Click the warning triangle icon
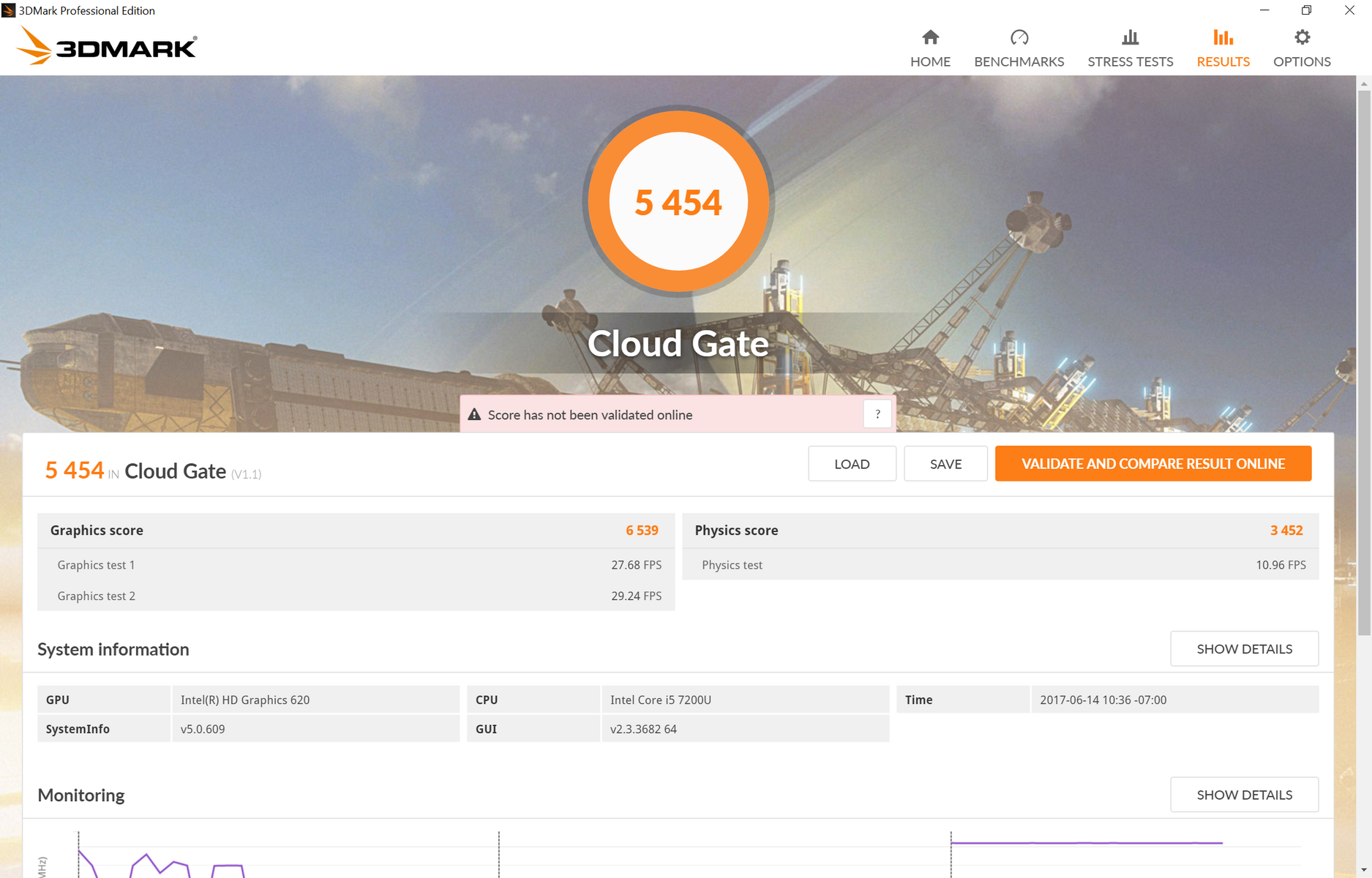1372x878 pixels. click(474, 415)
